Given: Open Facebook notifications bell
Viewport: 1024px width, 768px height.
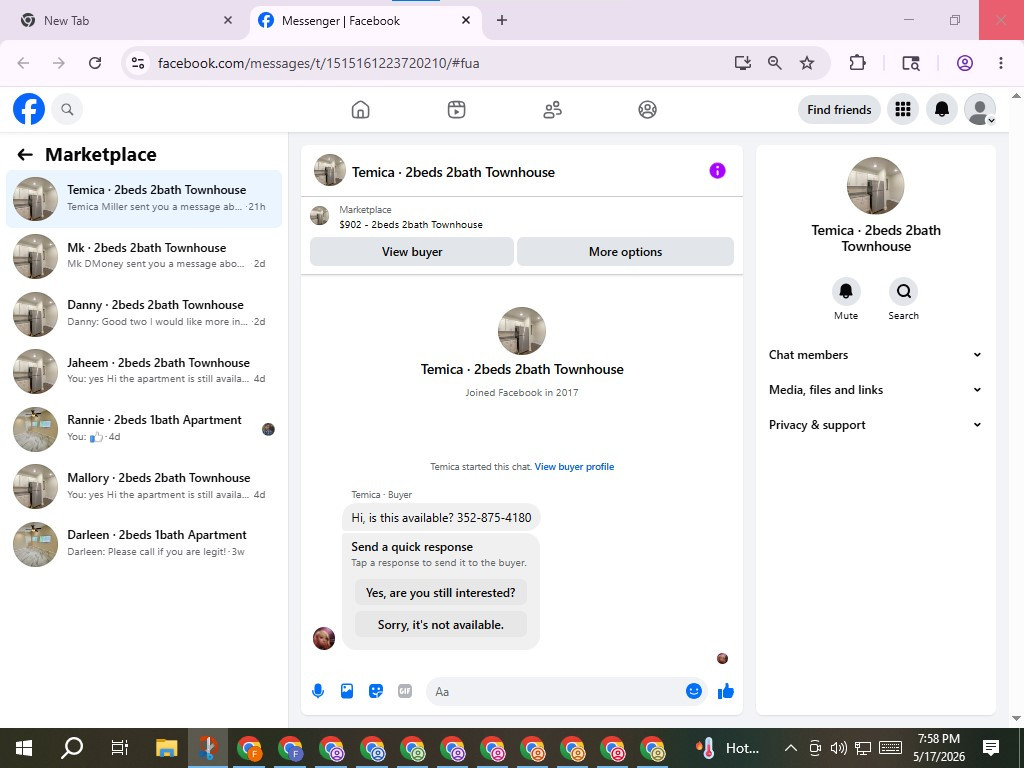Looking at the screenshot, I should pos(942,109).
